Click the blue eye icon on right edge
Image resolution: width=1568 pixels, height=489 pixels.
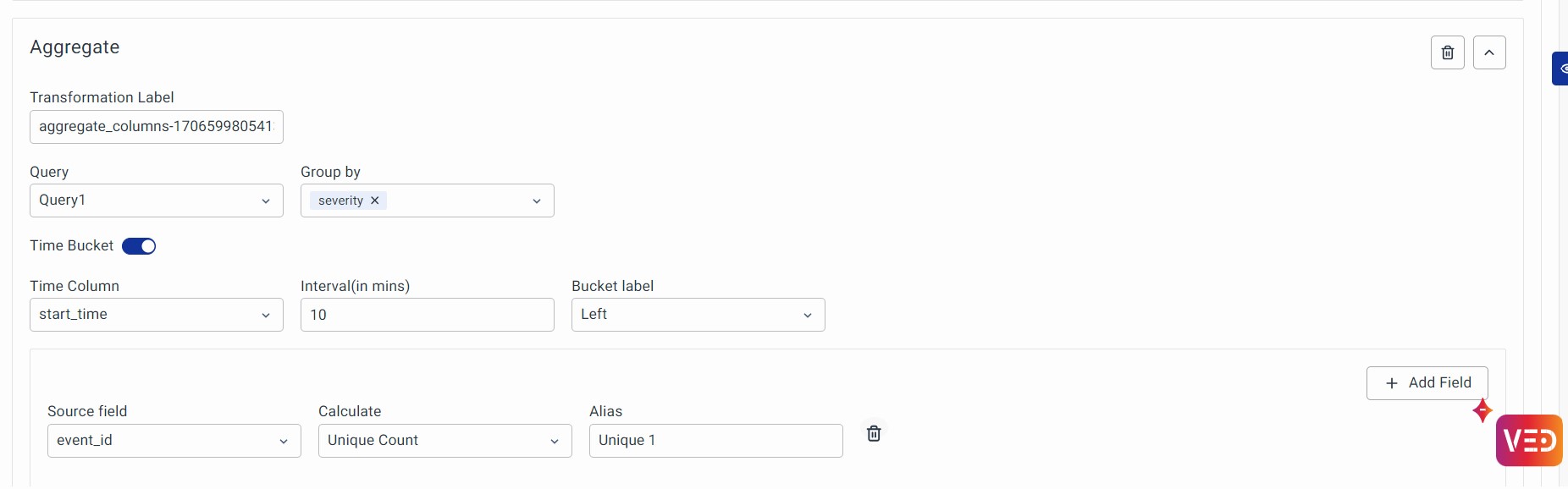pyautogui.click(x=1562, y=69)
